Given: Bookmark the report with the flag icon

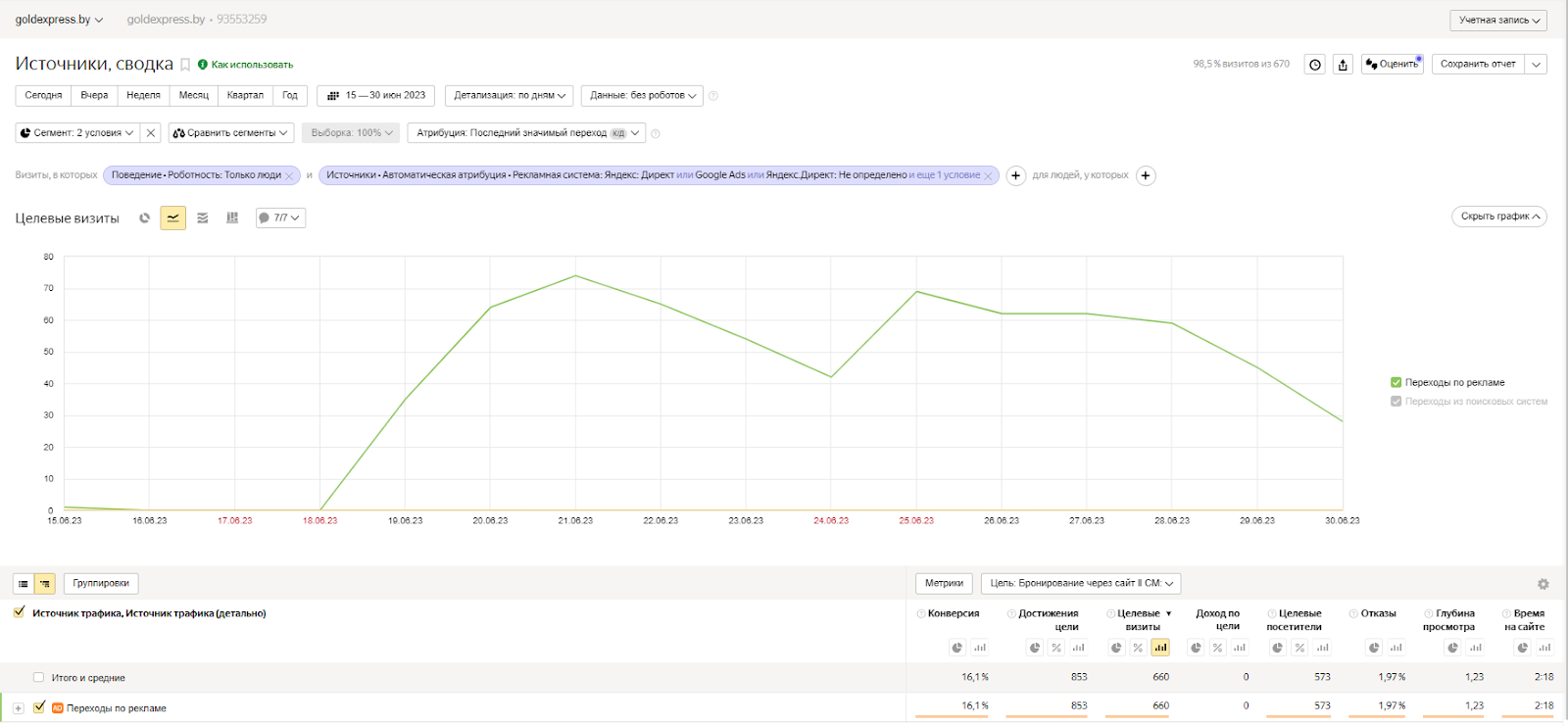Looking at the screenshot, I should [185, 65].
